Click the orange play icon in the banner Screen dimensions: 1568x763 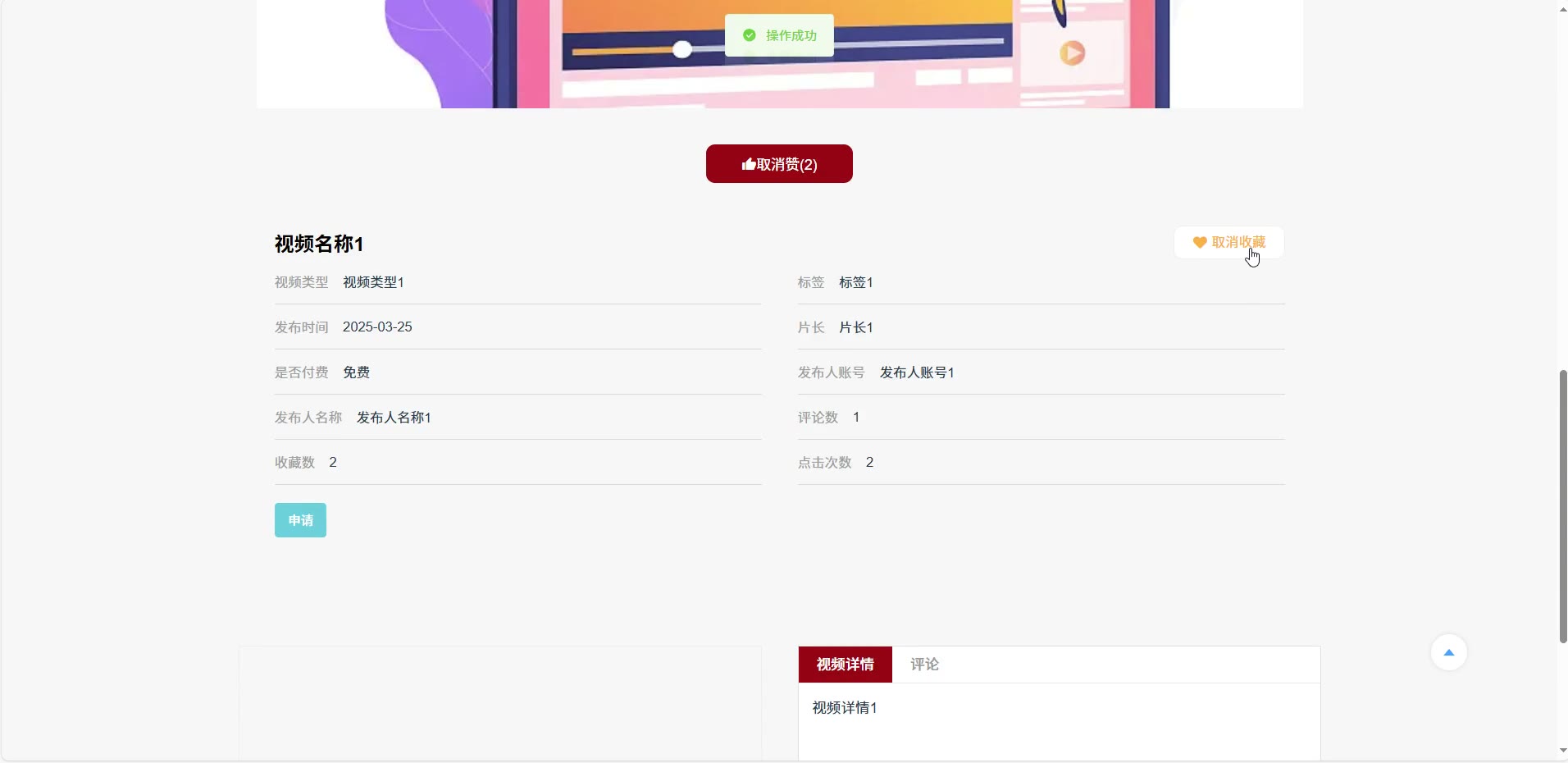point(1072,53)
